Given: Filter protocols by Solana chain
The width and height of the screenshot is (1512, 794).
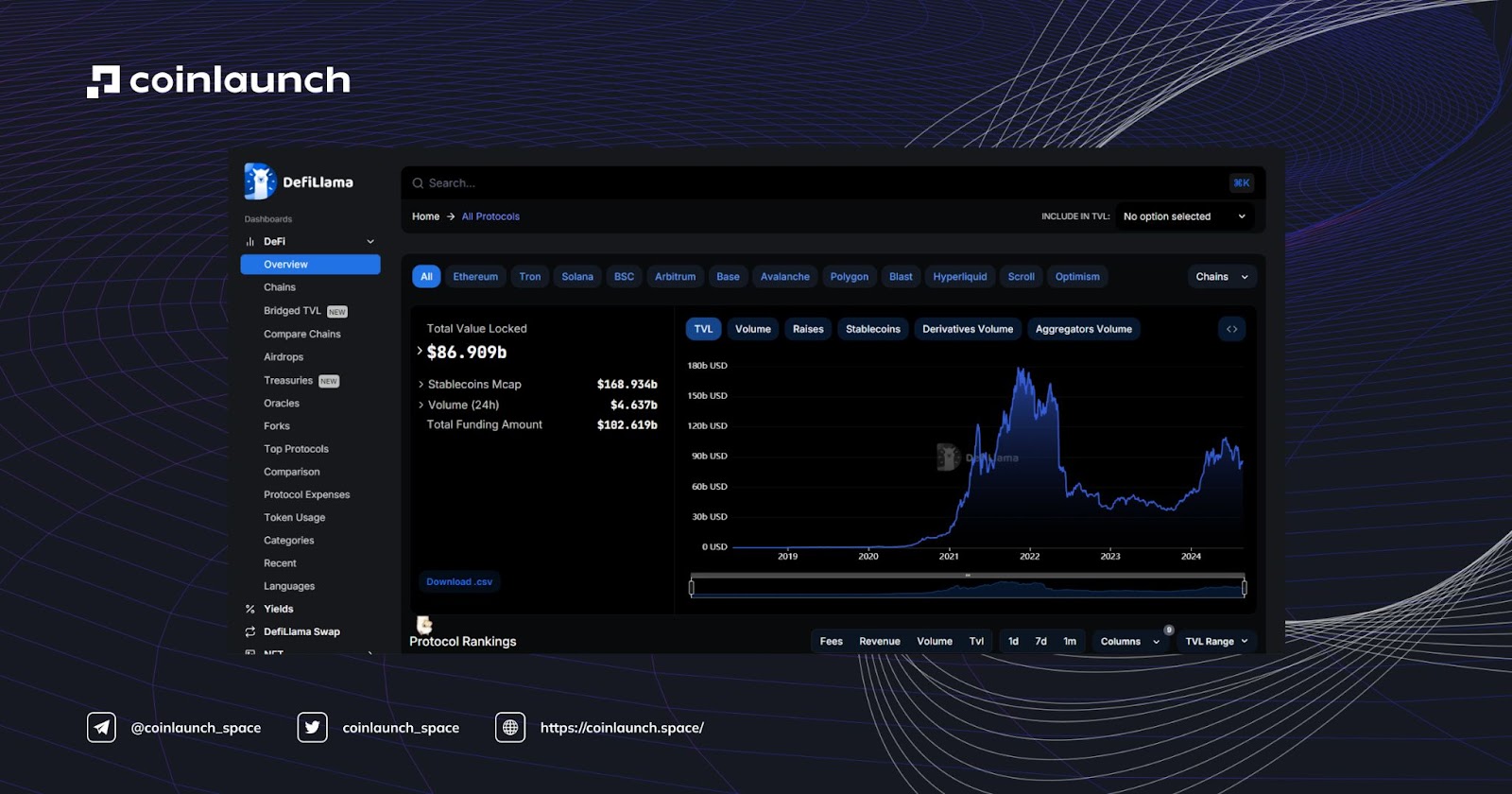Looking at the screenshot, I should pos(577,277).
